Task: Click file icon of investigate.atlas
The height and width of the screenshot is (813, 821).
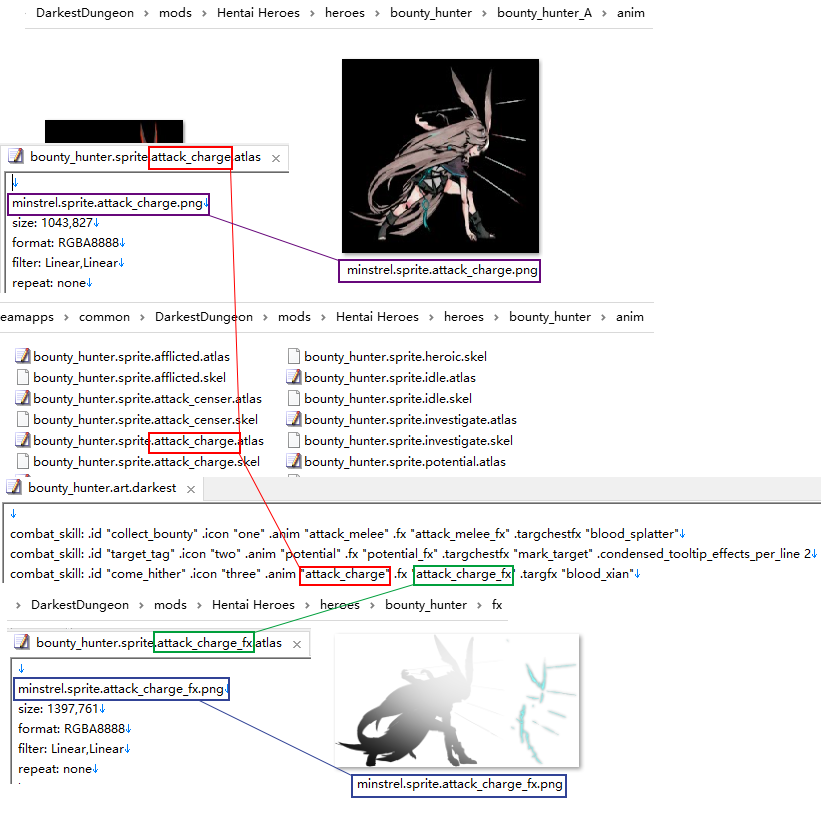Action: point(294,419)
